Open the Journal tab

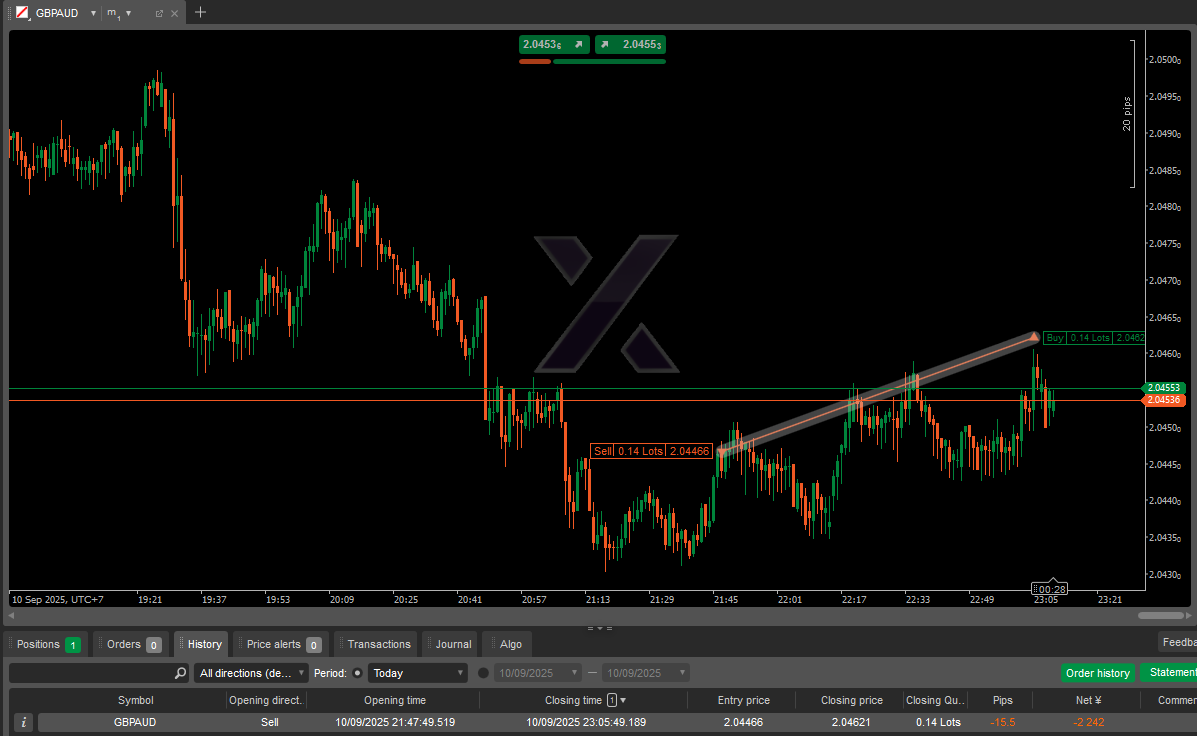coord(452,644)
